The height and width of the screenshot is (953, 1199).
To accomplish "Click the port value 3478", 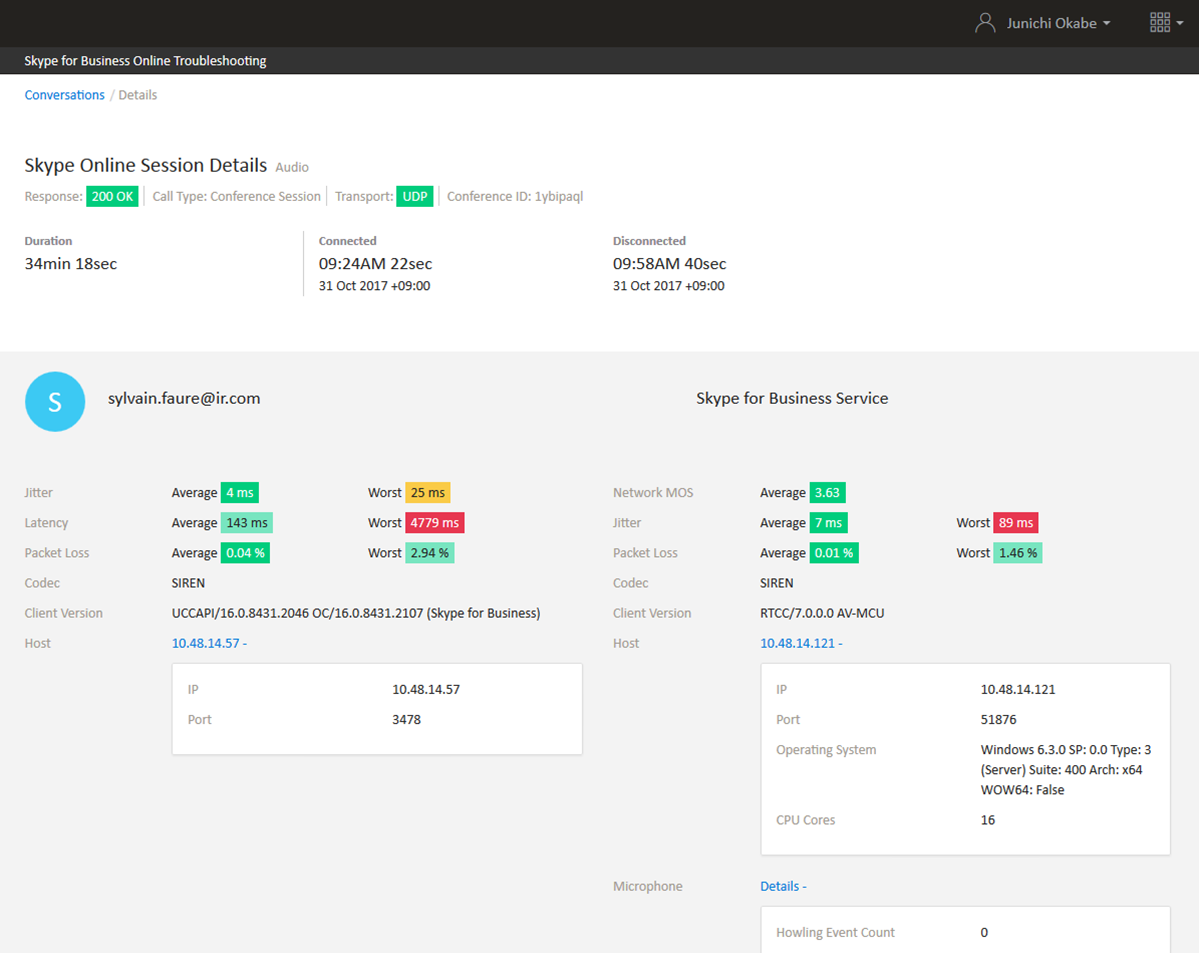I will pyautogui.click(x=407, y=720).
